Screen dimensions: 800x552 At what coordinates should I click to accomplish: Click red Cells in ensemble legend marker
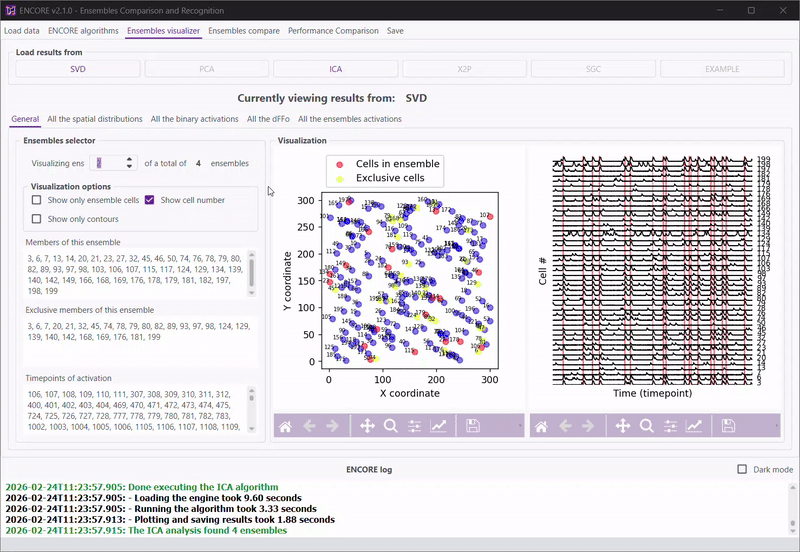(339, 164)
